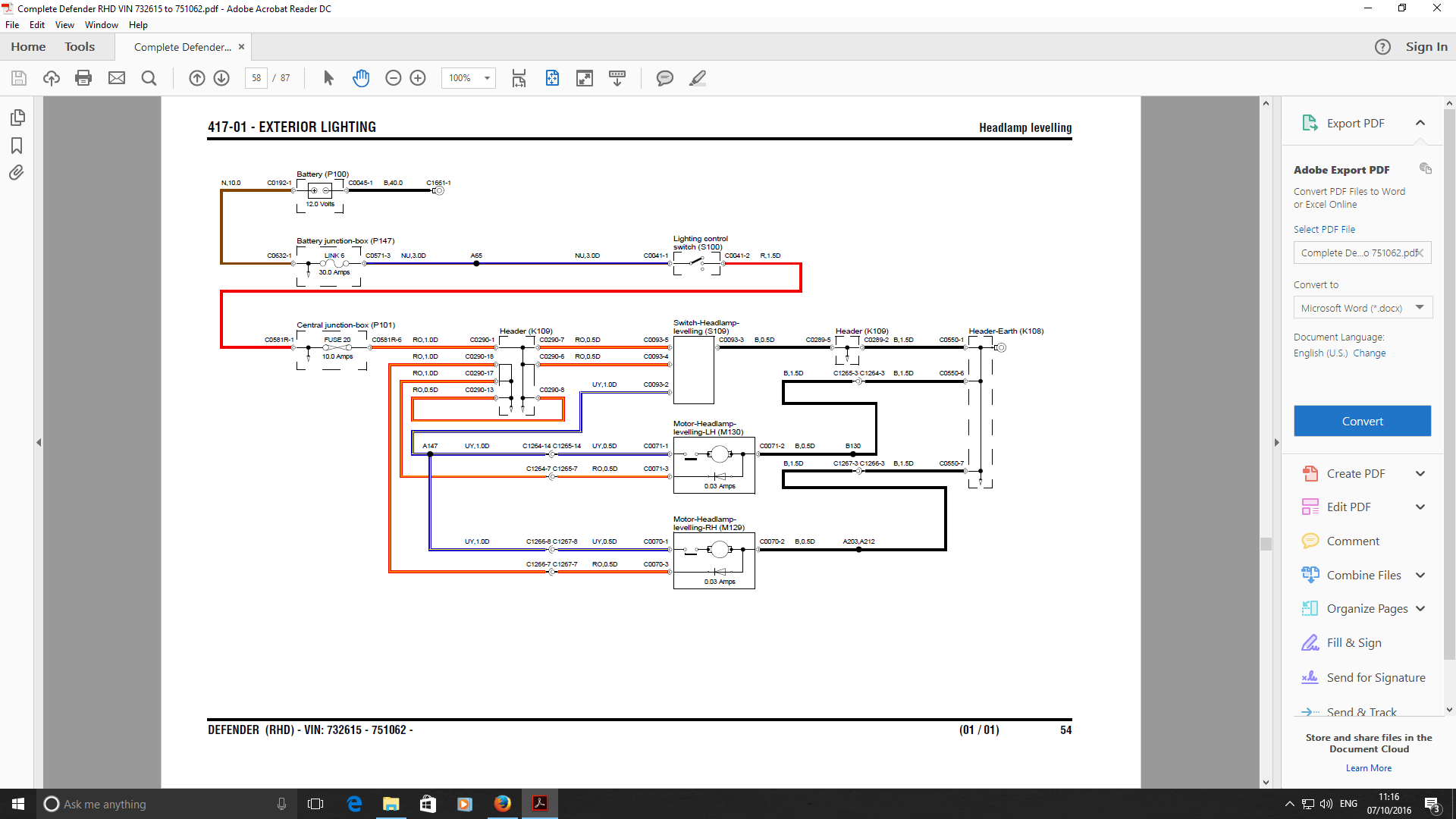The image size is (1456, 819).
Task: Click the fit one full page icon
Action: coord(552,78)
